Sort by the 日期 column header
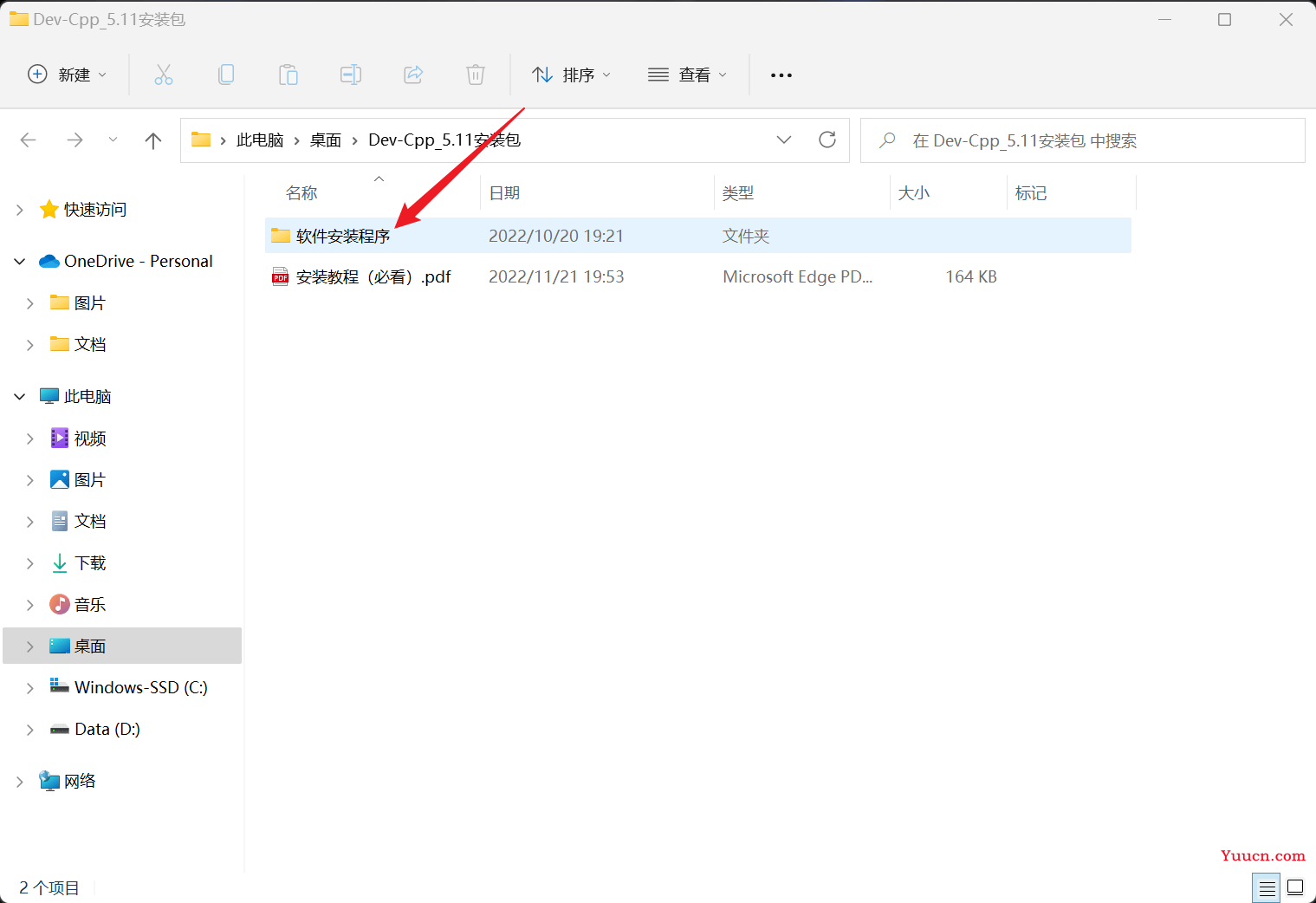Image resolution: width=1316 pixels, height=903 pixels. pyautogui.click(x=504, y=193)
